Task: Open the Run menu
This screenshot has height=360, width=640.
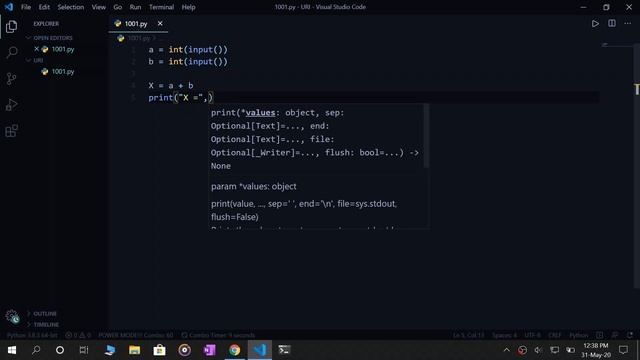Action: (x=135, y=7)
